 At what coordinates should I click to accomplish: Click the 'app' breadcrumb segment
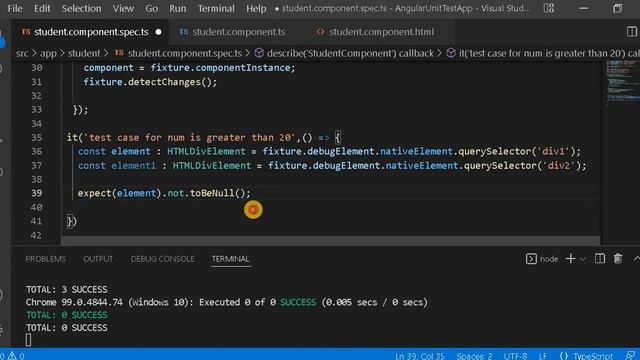click(48, 53)
